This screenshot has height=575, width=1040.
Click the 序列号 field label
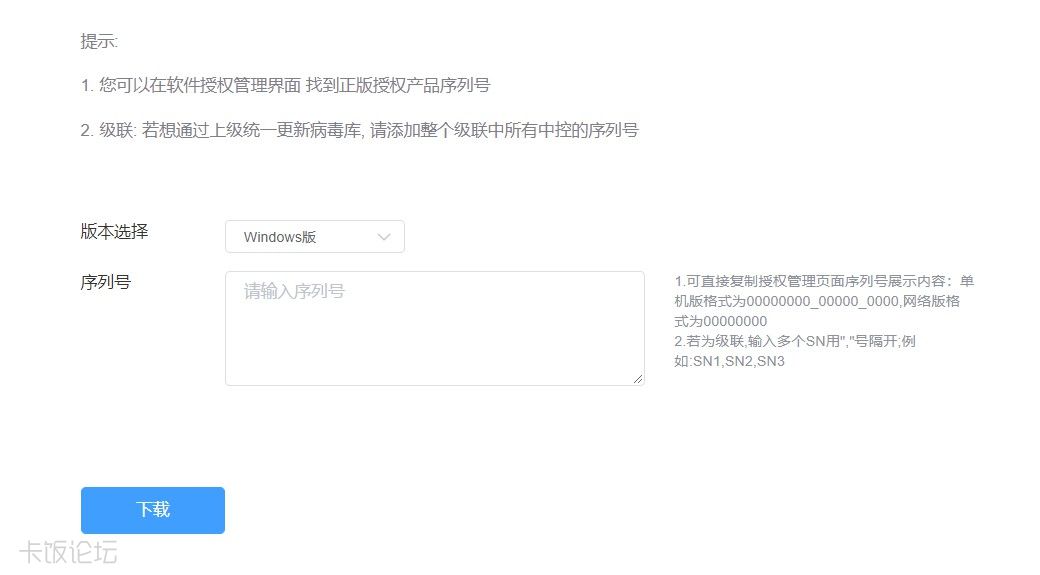(x=105, y=282)
